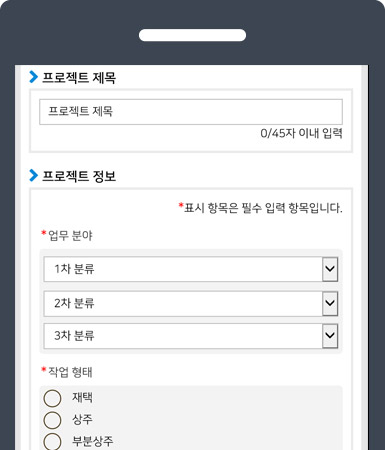Open the 3차 분류 category dropdown
Image resolution: width=385 pixels, height=450 pixels.
(x=191, y=336)
